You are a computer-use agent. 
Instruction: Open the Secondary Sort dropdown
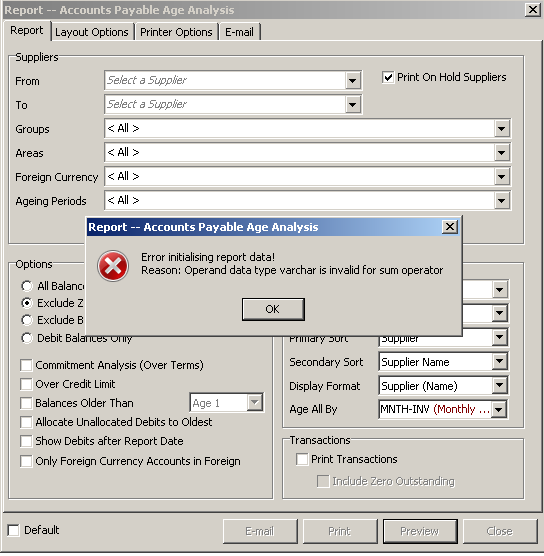pyautogui.click(x=499, y=361)
